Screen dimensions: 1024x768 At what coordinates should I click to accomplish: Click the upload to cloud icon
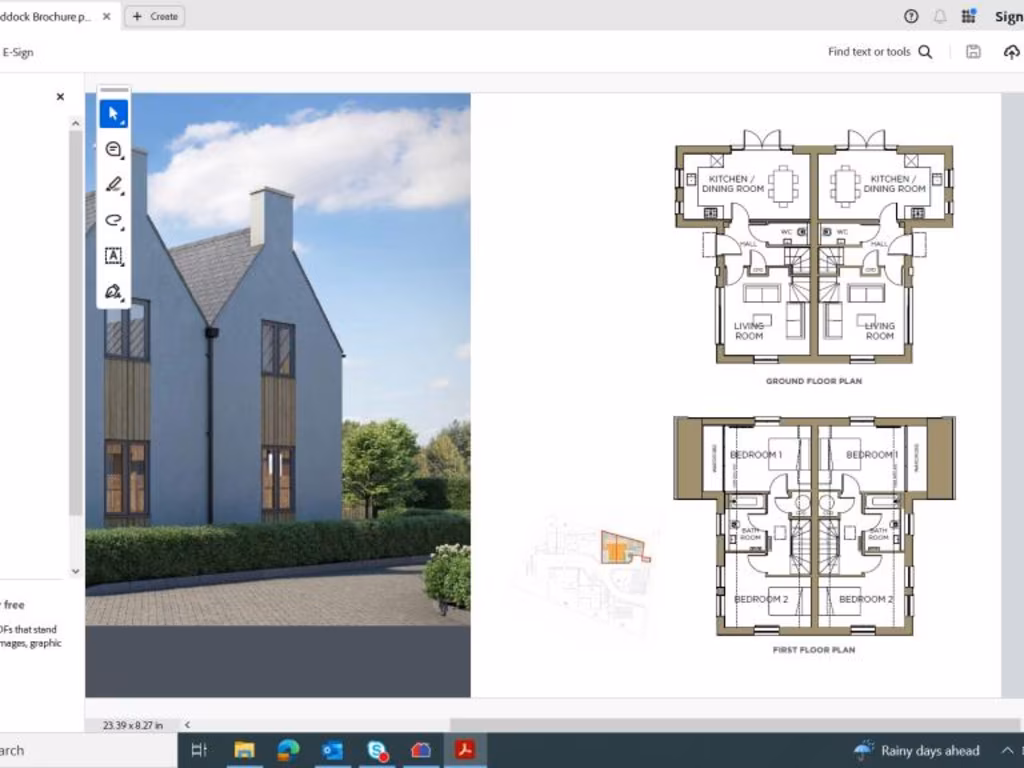[x=1011, y=52]
